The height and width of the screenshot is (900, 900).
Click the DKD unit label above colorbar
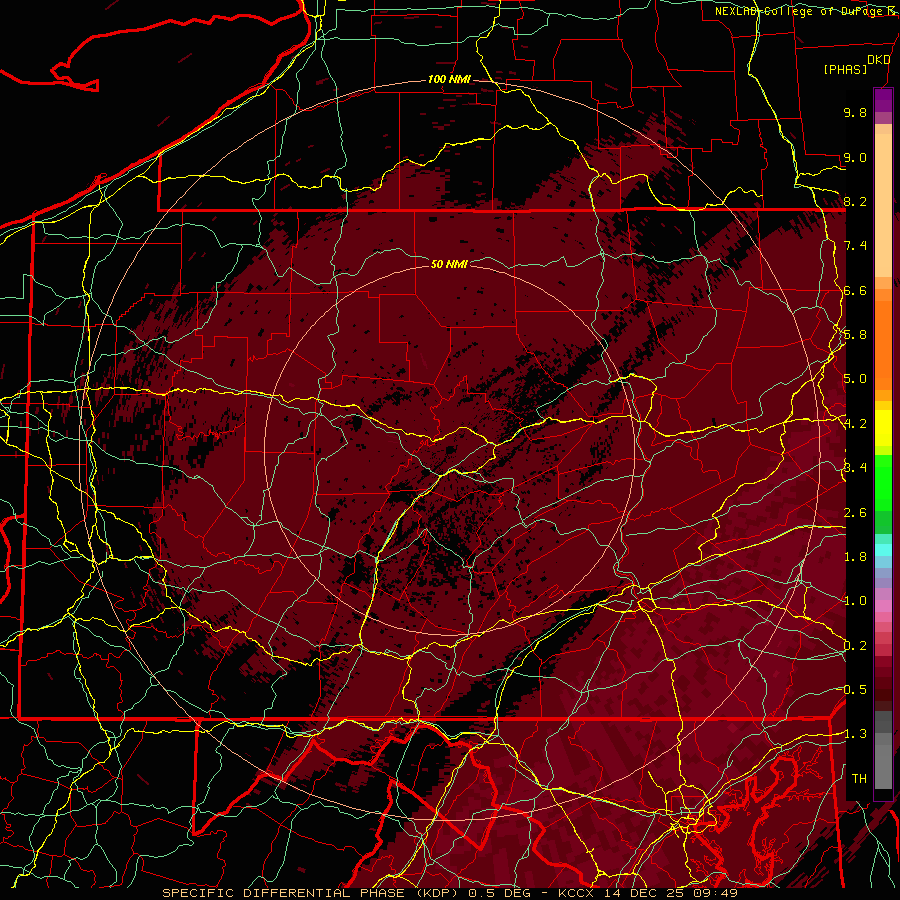click(878, 60)
